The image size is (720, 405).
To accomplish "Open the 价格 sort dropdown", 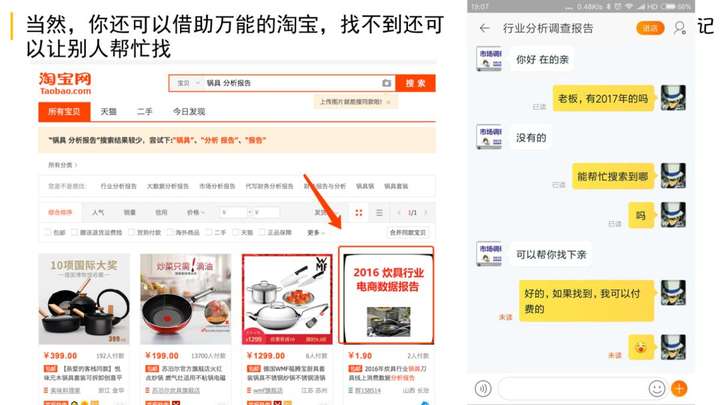I will (195, 213).
